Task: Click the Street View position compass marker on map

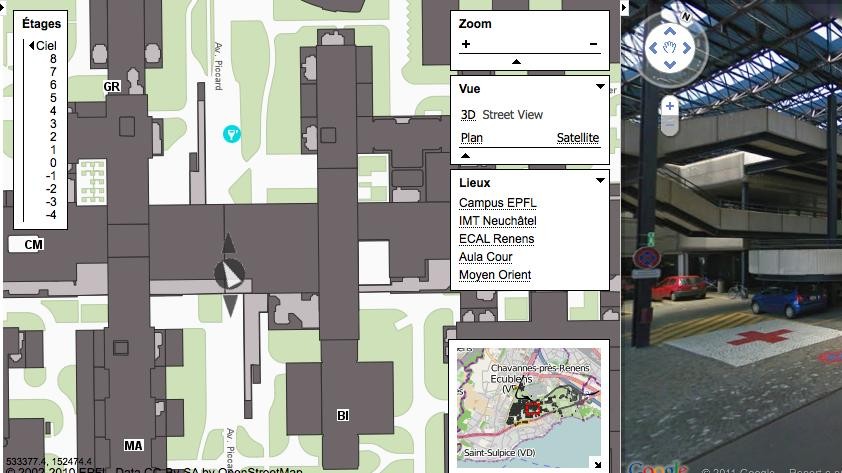Action: tap(229, 274)
